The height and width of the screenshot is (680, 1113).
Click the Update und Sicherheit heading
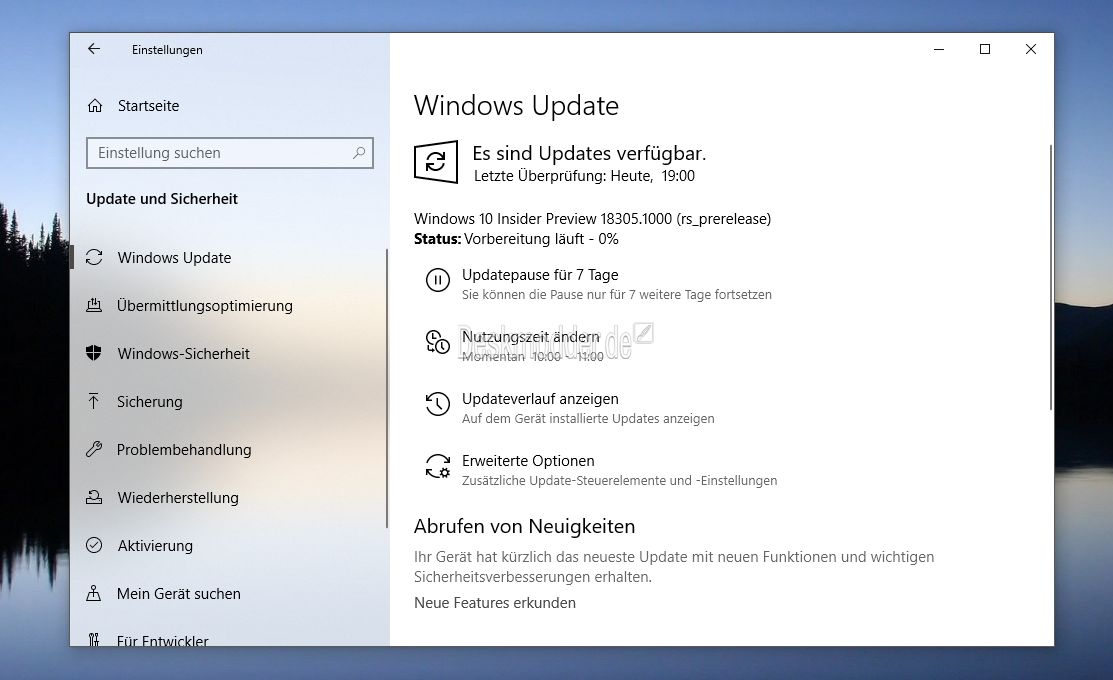pos(162,199)
